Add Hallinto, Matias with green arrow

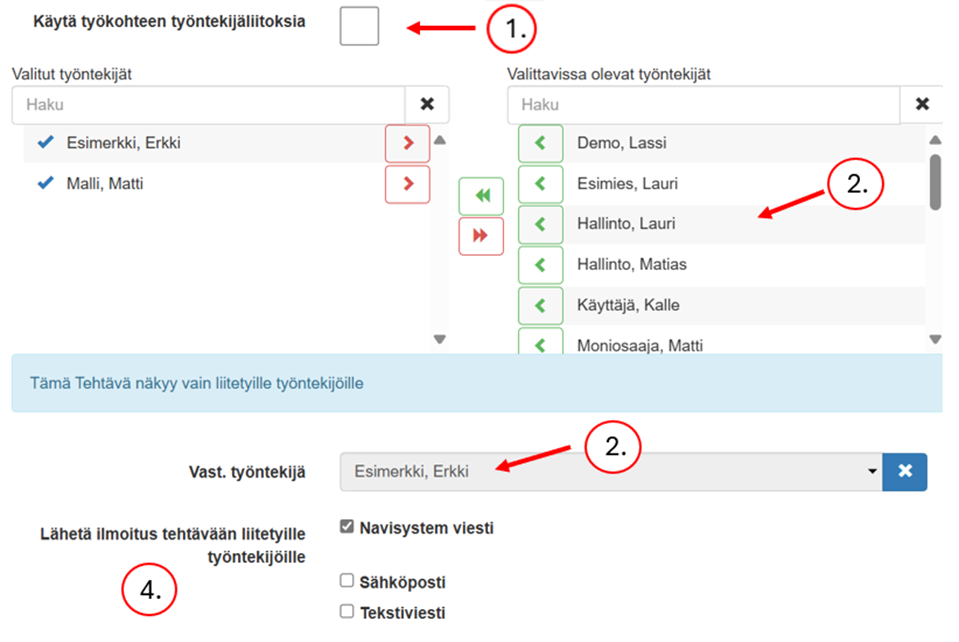pos(540,265)
